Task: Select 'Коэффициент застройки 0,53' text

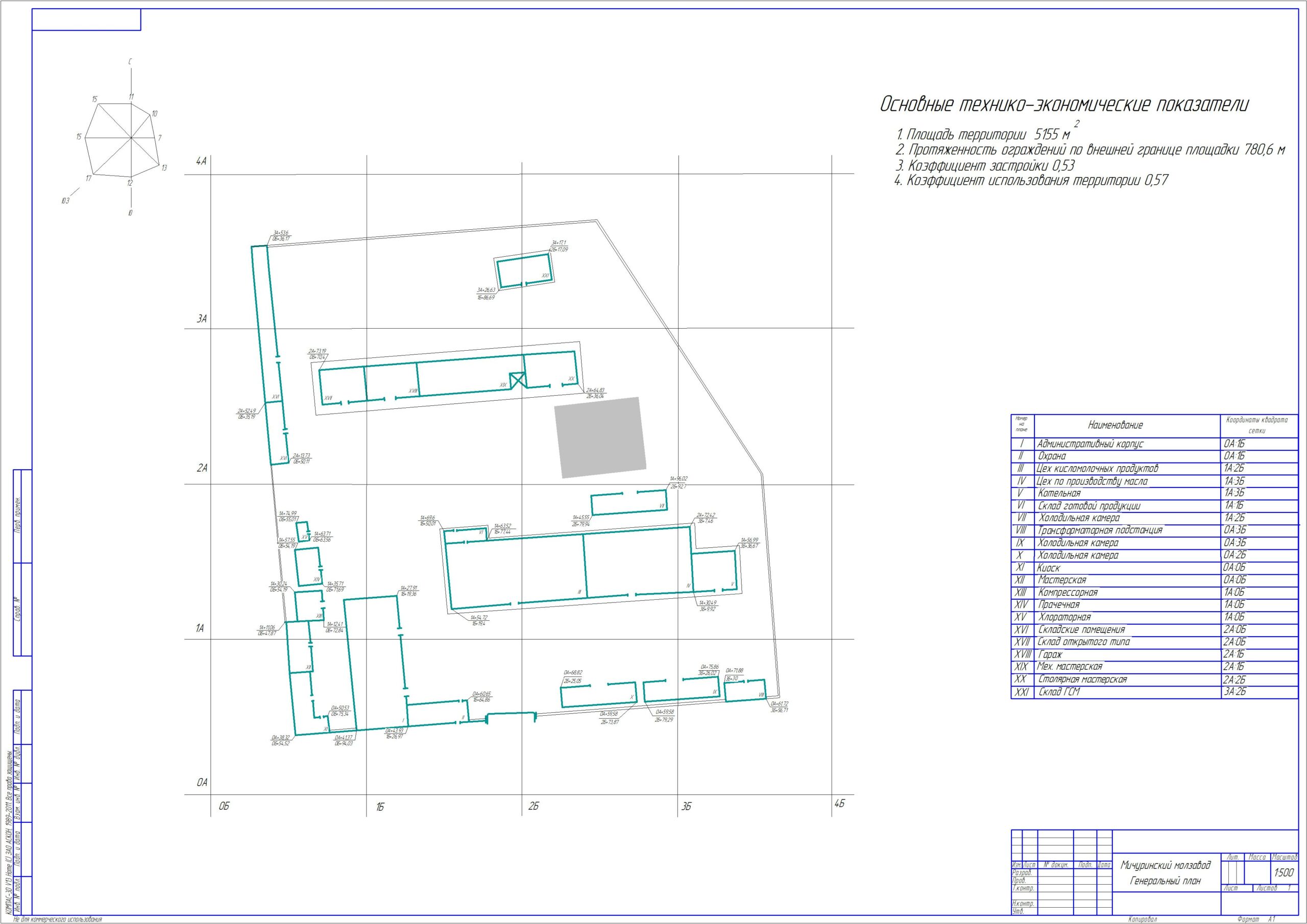Action: (x=985, y=166)
